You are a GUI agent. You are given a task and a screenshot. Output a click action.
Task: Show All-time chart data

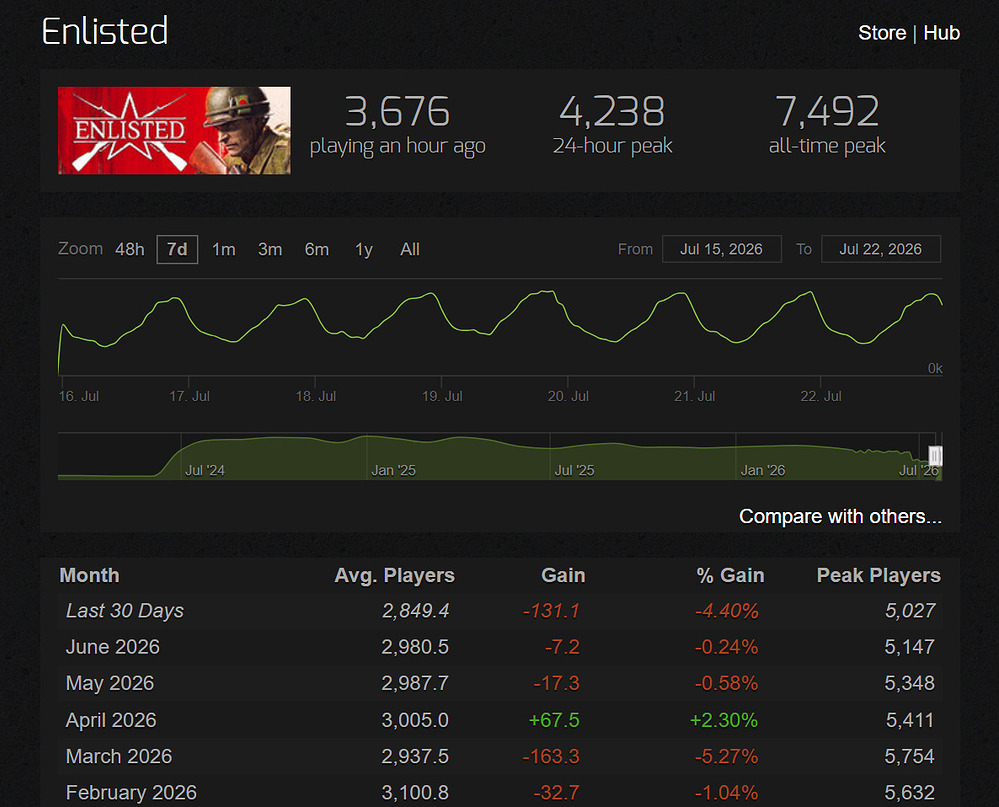410,249
